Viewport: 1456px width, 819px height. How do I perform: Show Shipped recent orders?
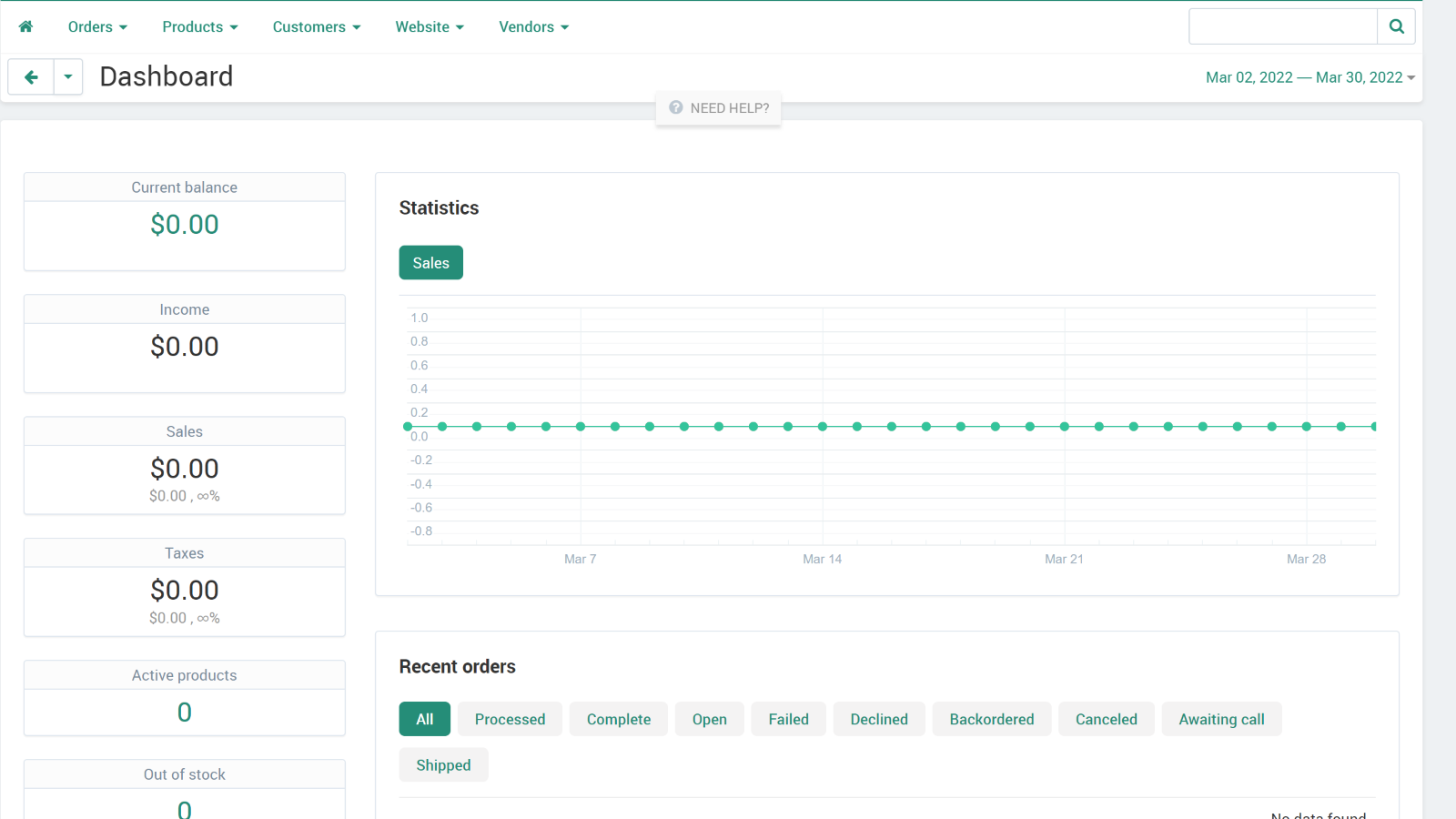tap(444, 765)
